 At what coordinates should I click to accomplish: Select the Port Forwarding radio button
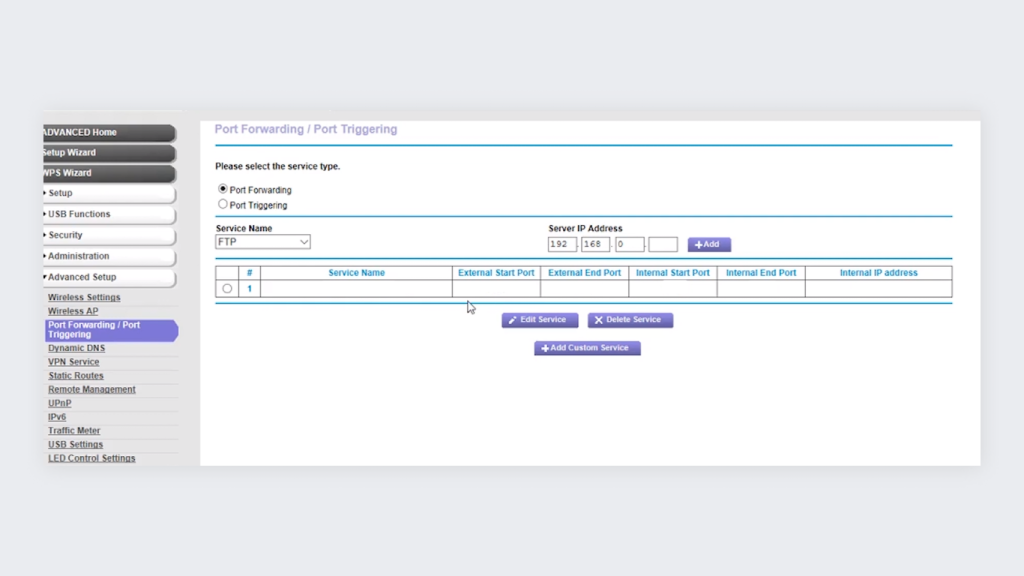click(x=223, y=189)
